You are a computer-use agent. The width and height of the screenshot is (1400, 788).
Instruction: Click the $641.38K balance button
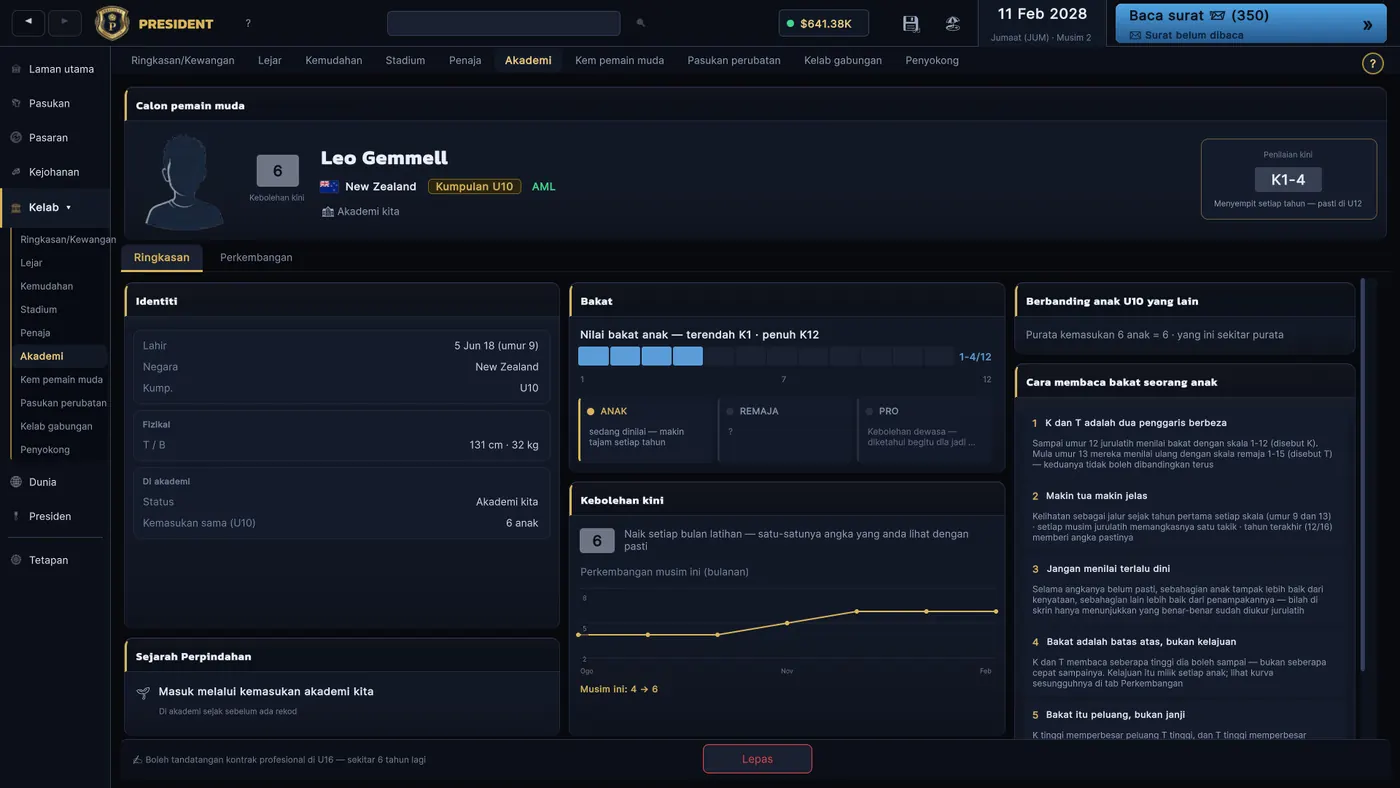pyautogui.click(x=823, y=23)
